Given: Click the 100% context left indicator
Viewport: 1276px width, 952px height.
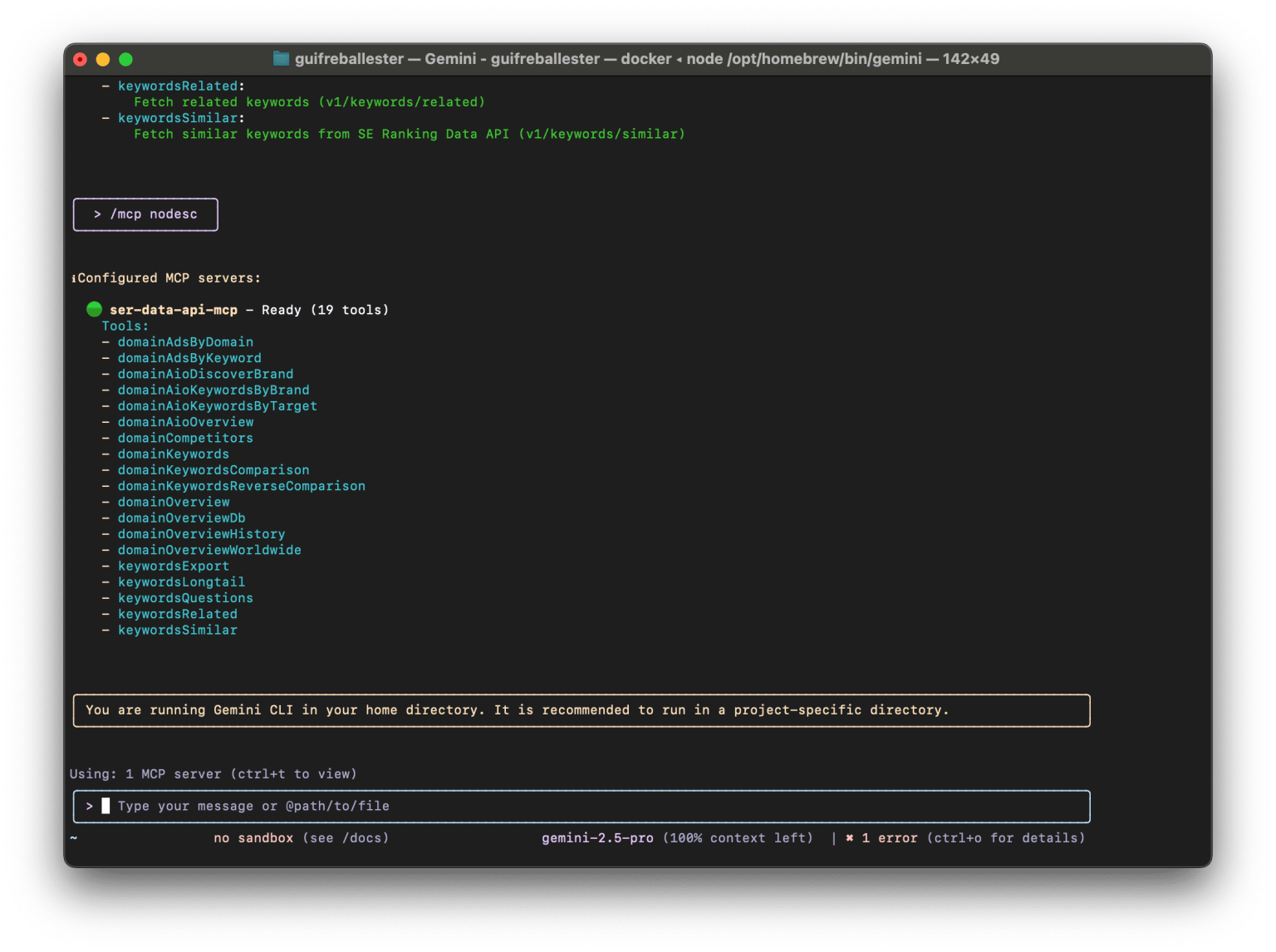Looking at the screenshot, I should pos(738,838).
